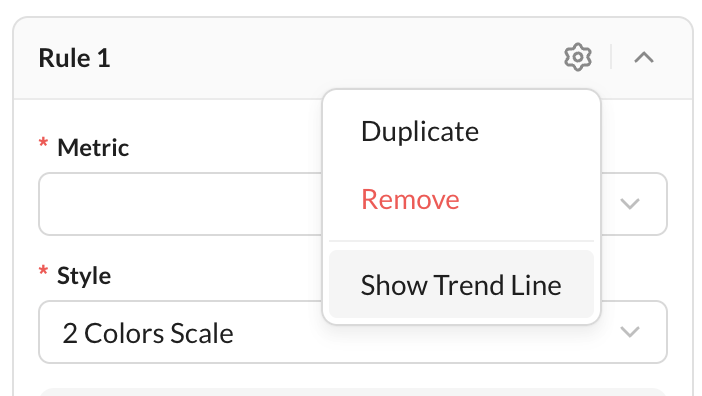
Task: Click the Style dropdown chevron arrow
Action: [629, 332]
